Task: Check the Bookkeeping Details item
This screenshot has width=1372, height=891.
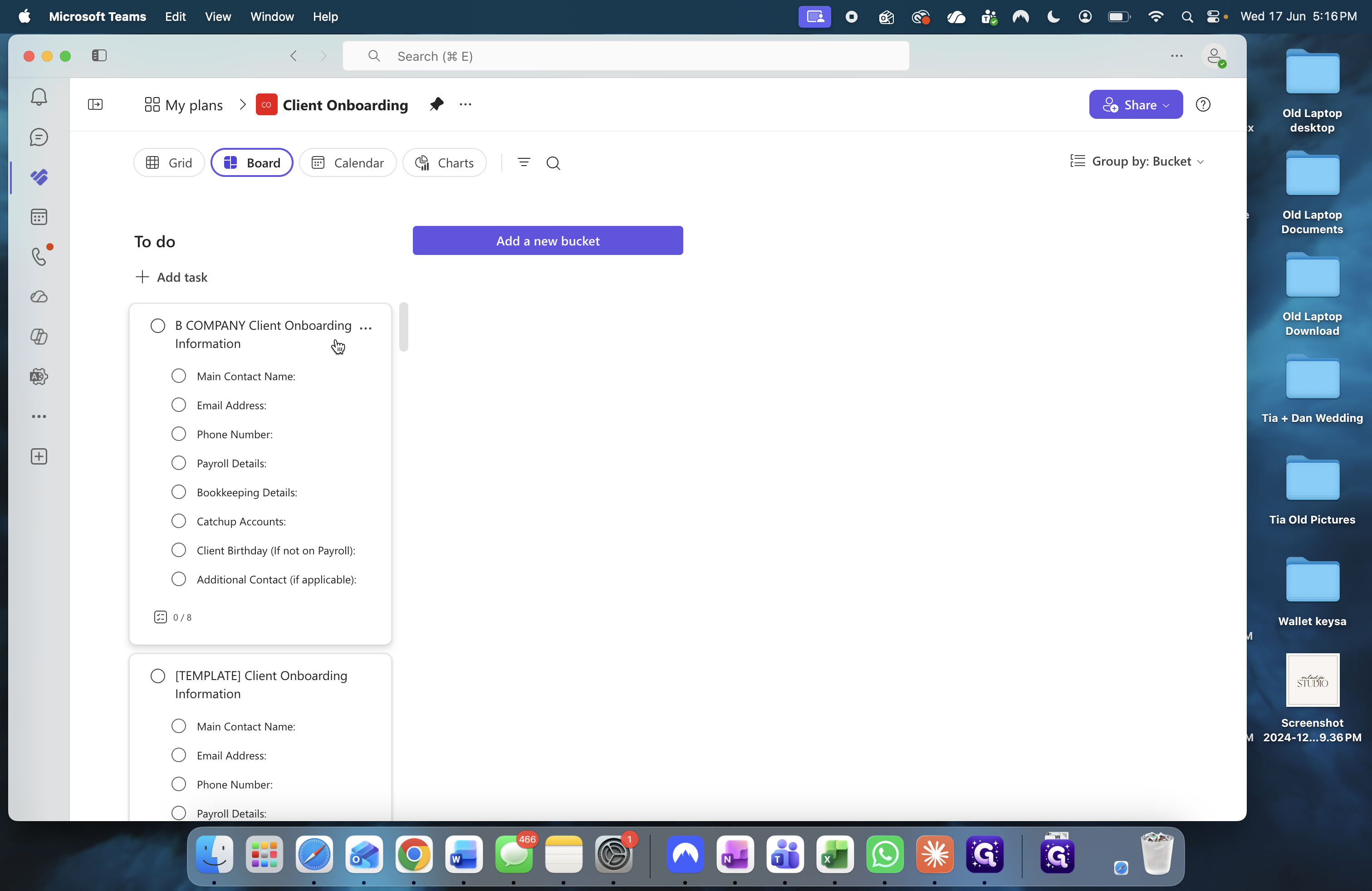Action: coord(179,492)
